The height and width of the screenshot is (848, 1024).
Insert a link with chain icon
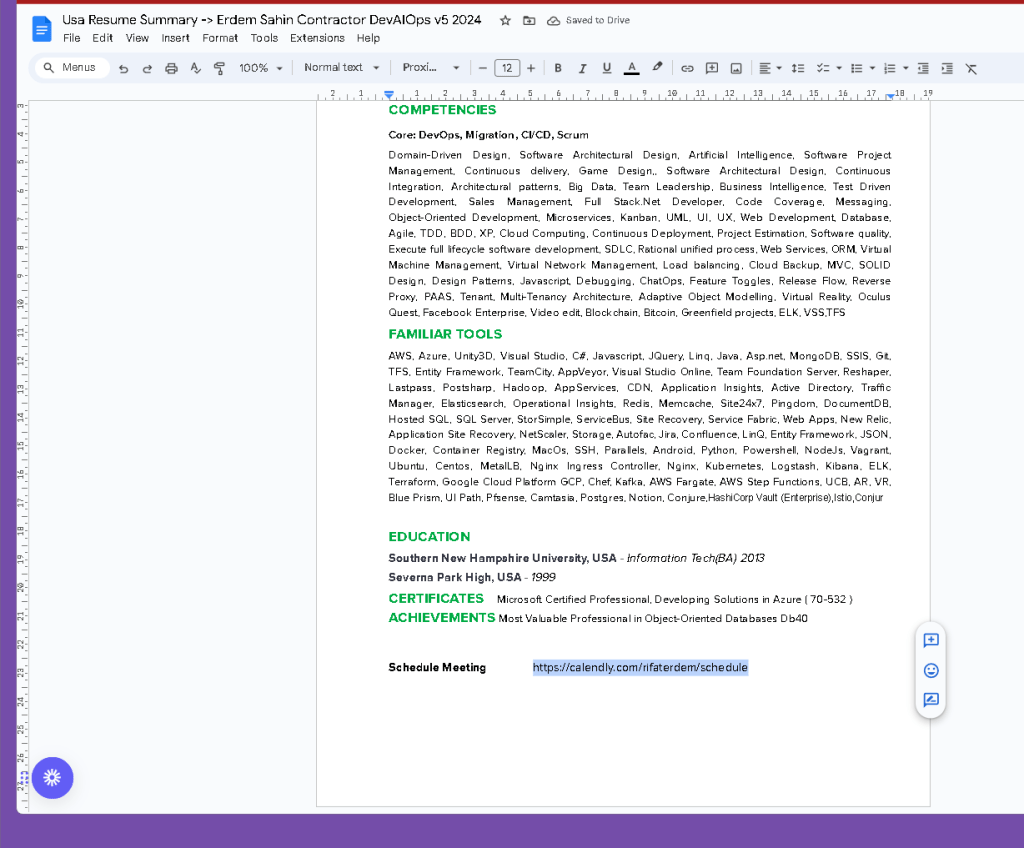pyautogui.click(x=687, y=69)
